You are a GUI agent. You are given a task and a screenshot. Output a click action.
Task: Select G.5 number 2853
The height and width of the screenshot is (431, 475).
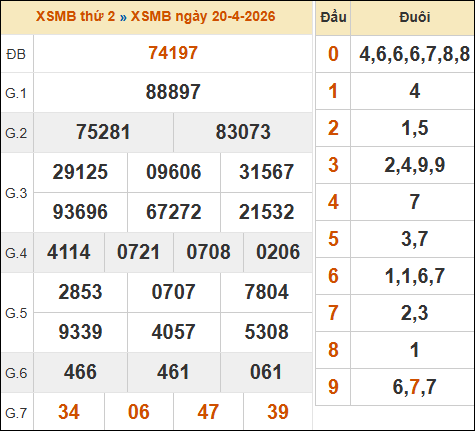pos(80,292)
